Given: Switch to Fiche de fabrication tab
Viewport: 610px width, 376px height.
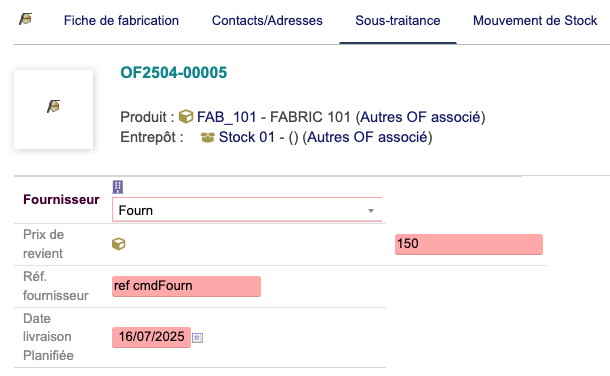Looking at the screenshot, I should point(121,20).
